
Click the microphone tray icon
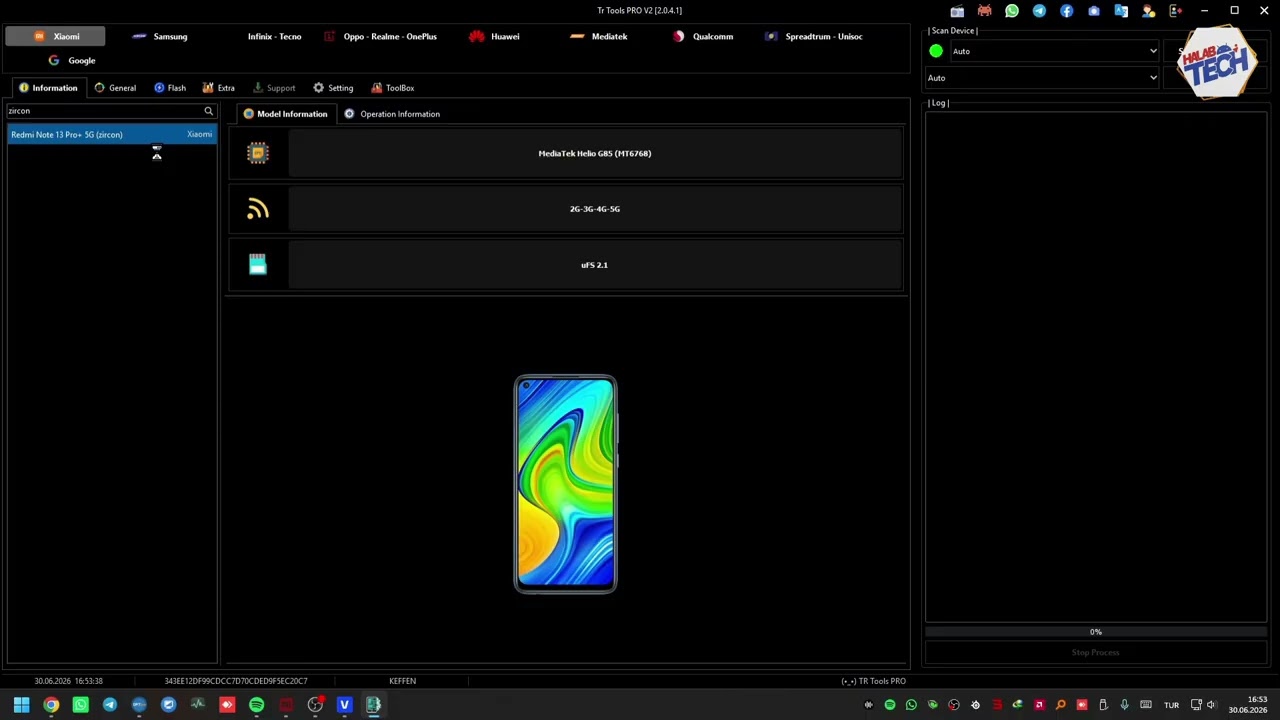pos(1124,705)
